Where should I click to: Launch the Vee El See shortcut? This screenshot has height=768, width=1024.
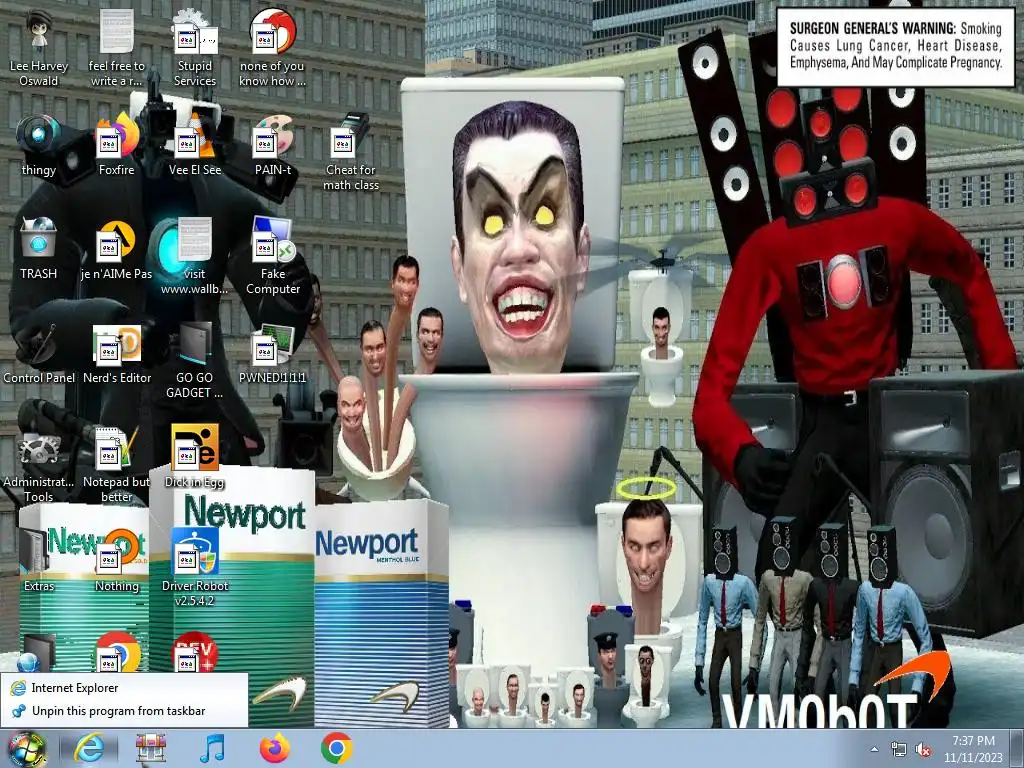[x=195, y=146]
